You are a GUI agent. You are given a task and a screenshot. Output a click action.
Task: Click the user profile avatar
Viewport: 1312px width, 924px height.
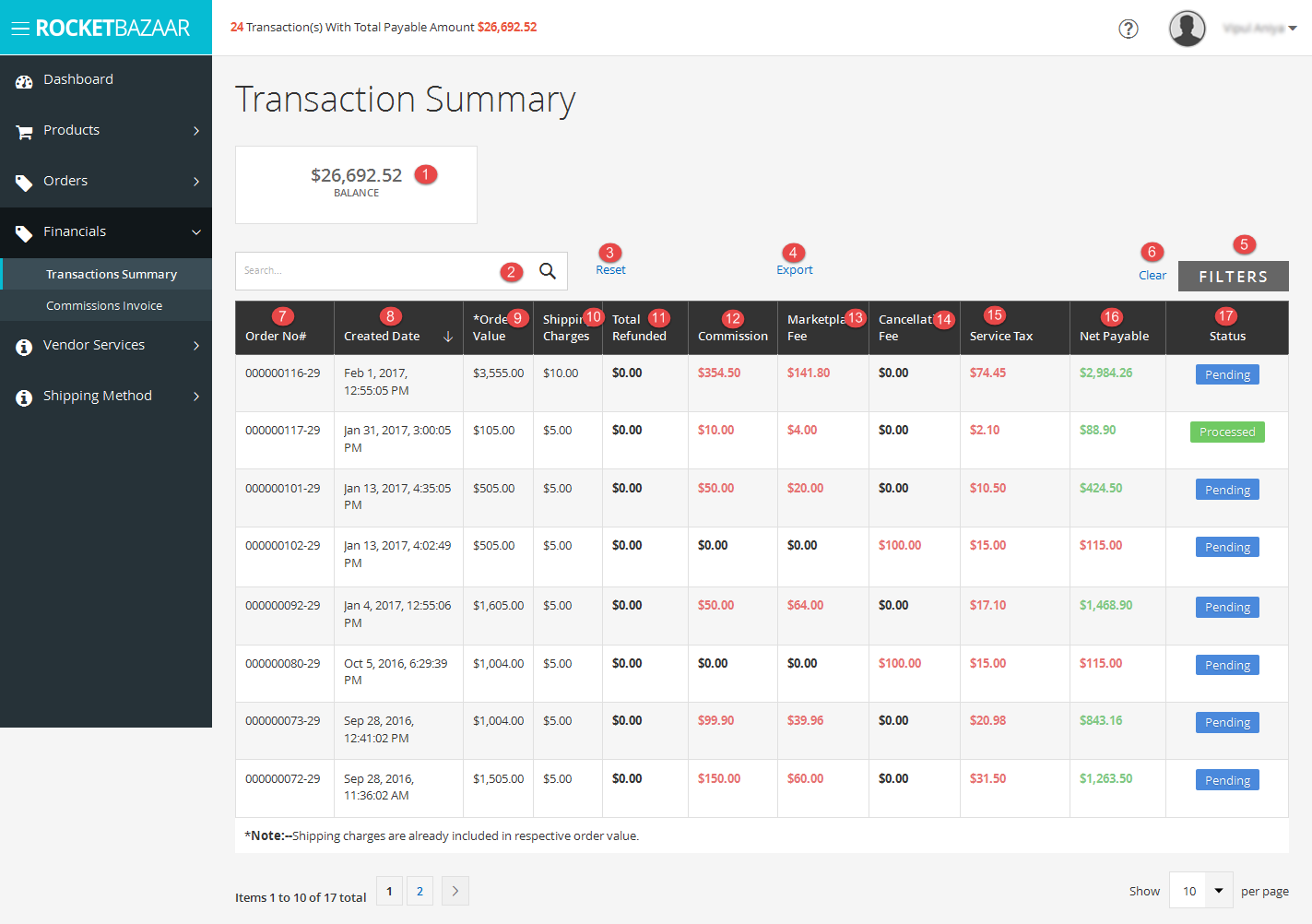coord(1187,29)
